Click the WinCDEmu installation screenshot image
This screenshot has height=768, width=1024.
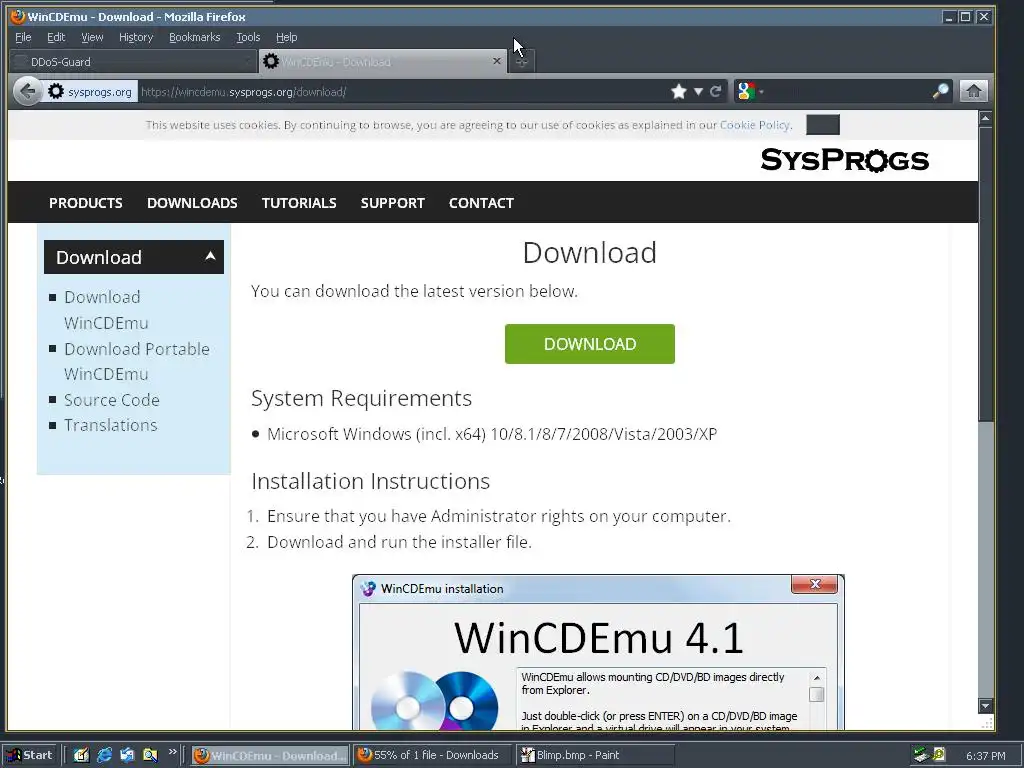[598, 652]
